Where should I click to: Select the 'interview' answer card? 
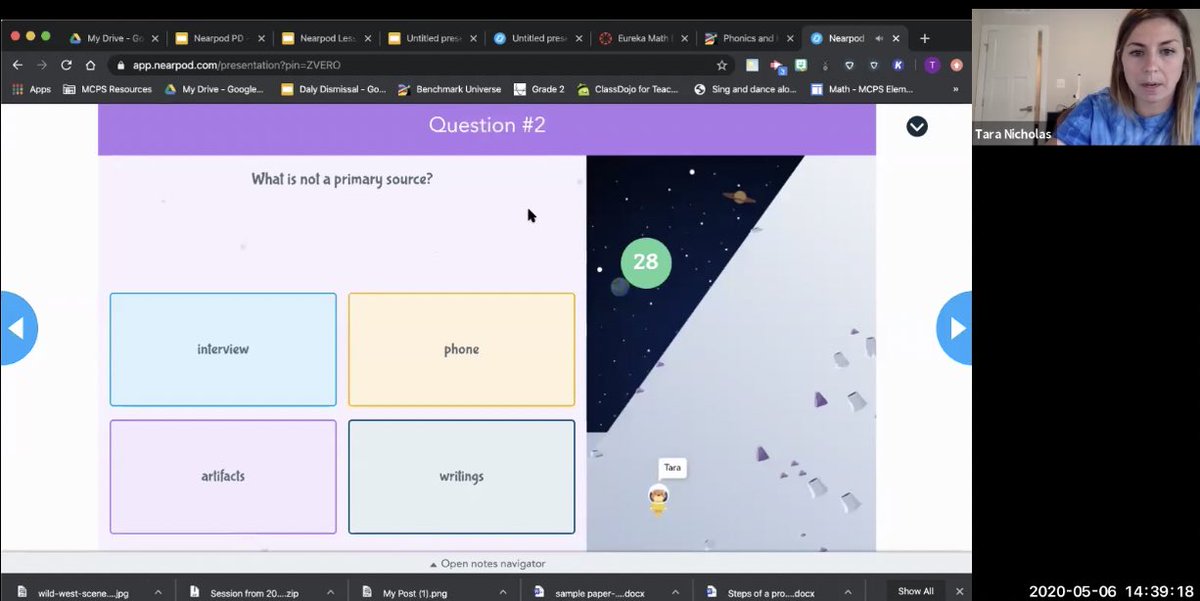pos(223,349)
